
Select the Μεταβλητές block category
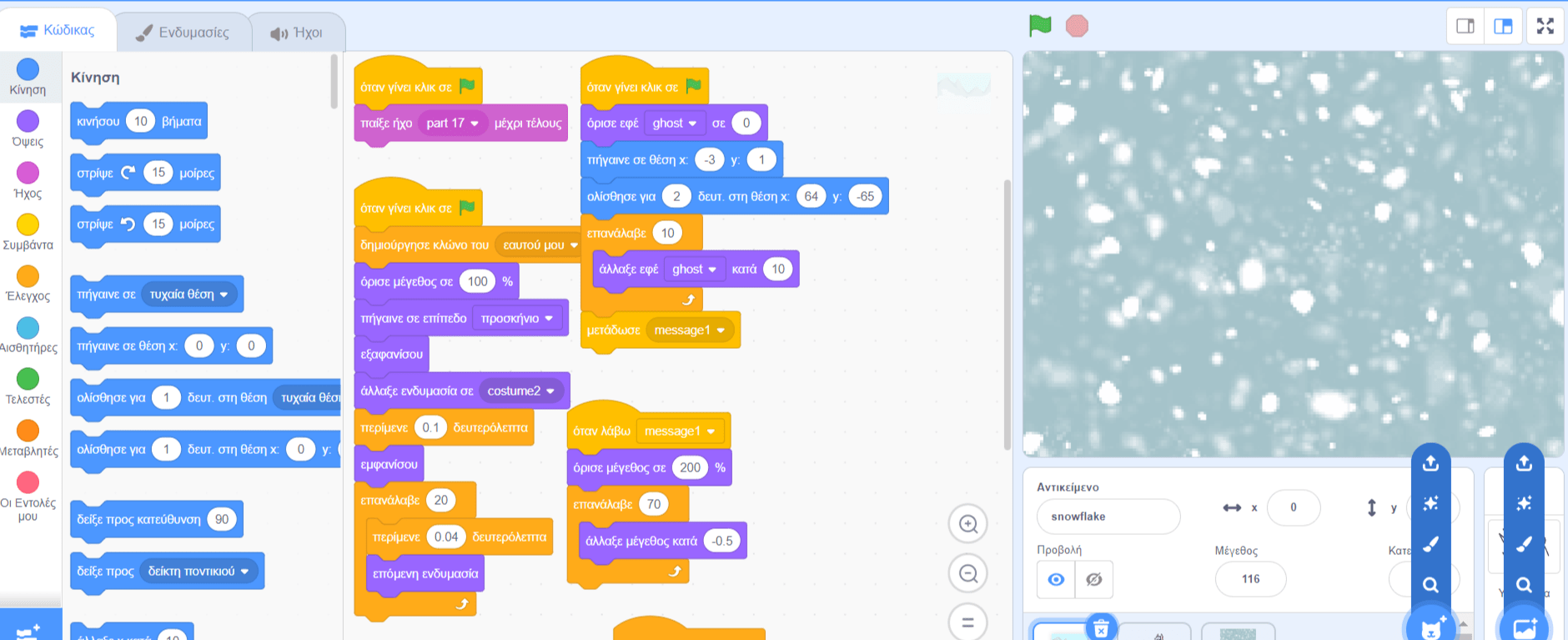click(x=28, y=439)
